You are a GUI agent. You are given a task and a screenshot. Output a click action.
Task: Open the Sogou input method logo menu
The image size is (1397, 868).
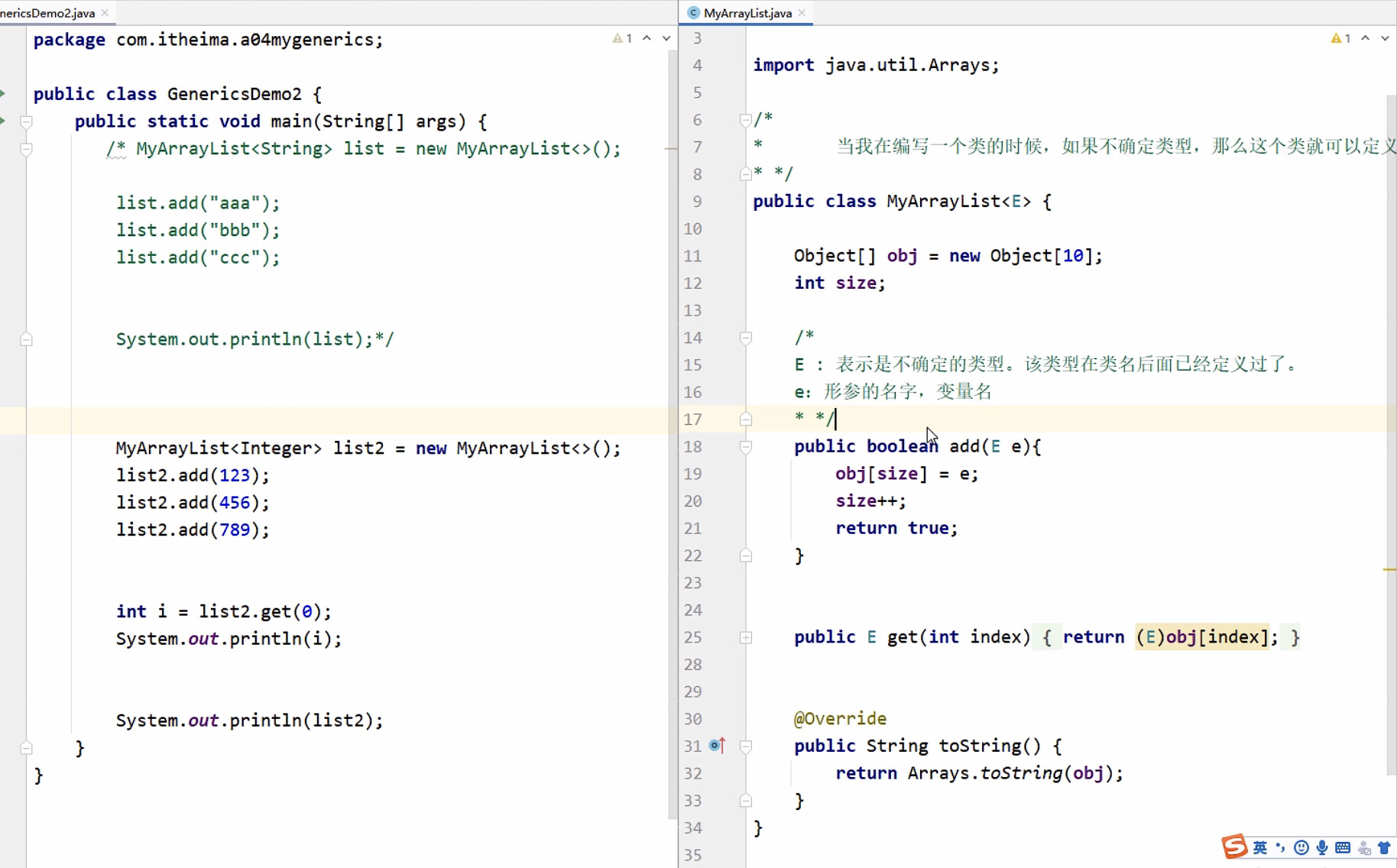point(1233,847)
